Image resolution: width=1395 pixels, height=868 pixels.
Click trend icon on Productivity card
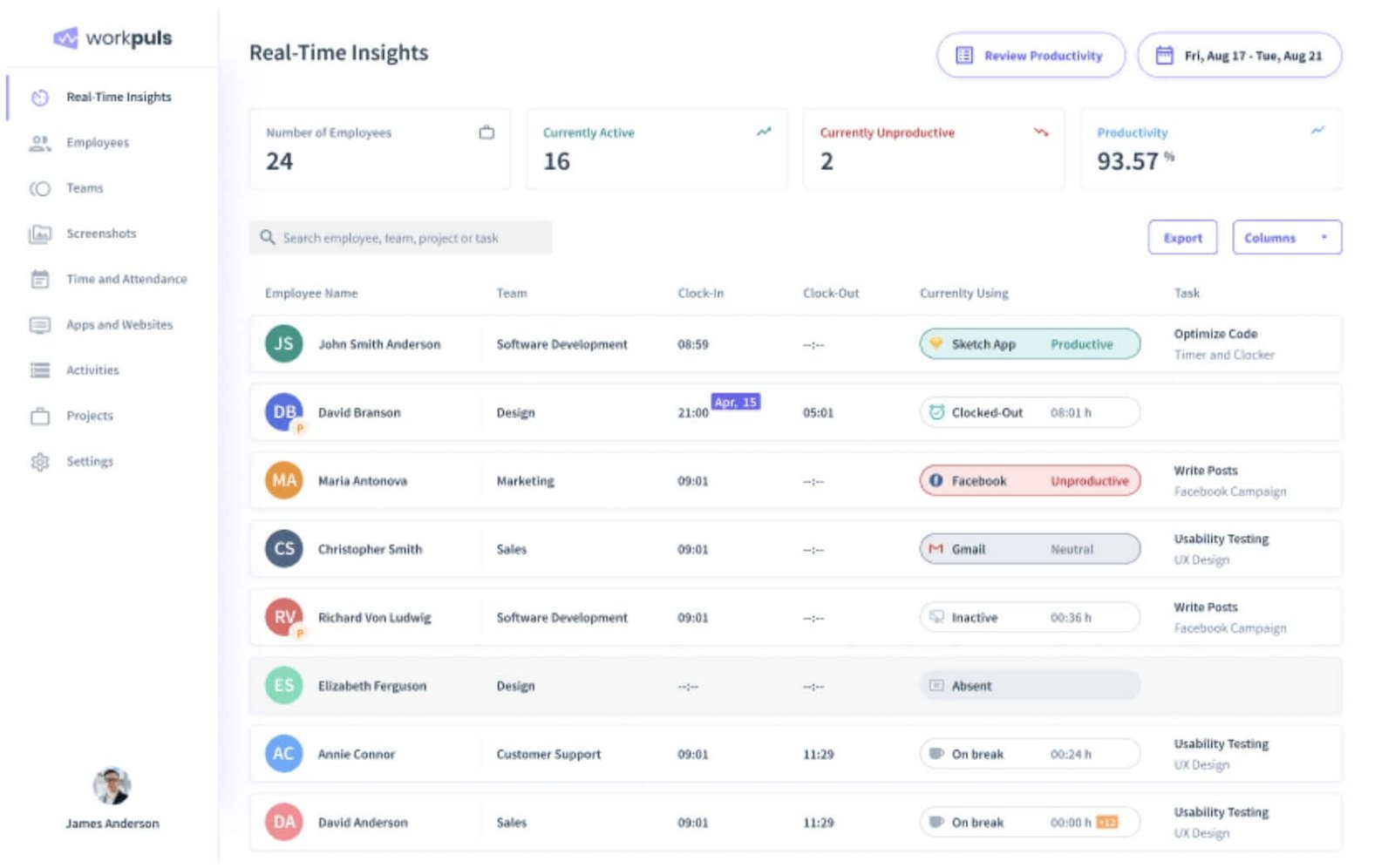click(x=1317, y=130)
